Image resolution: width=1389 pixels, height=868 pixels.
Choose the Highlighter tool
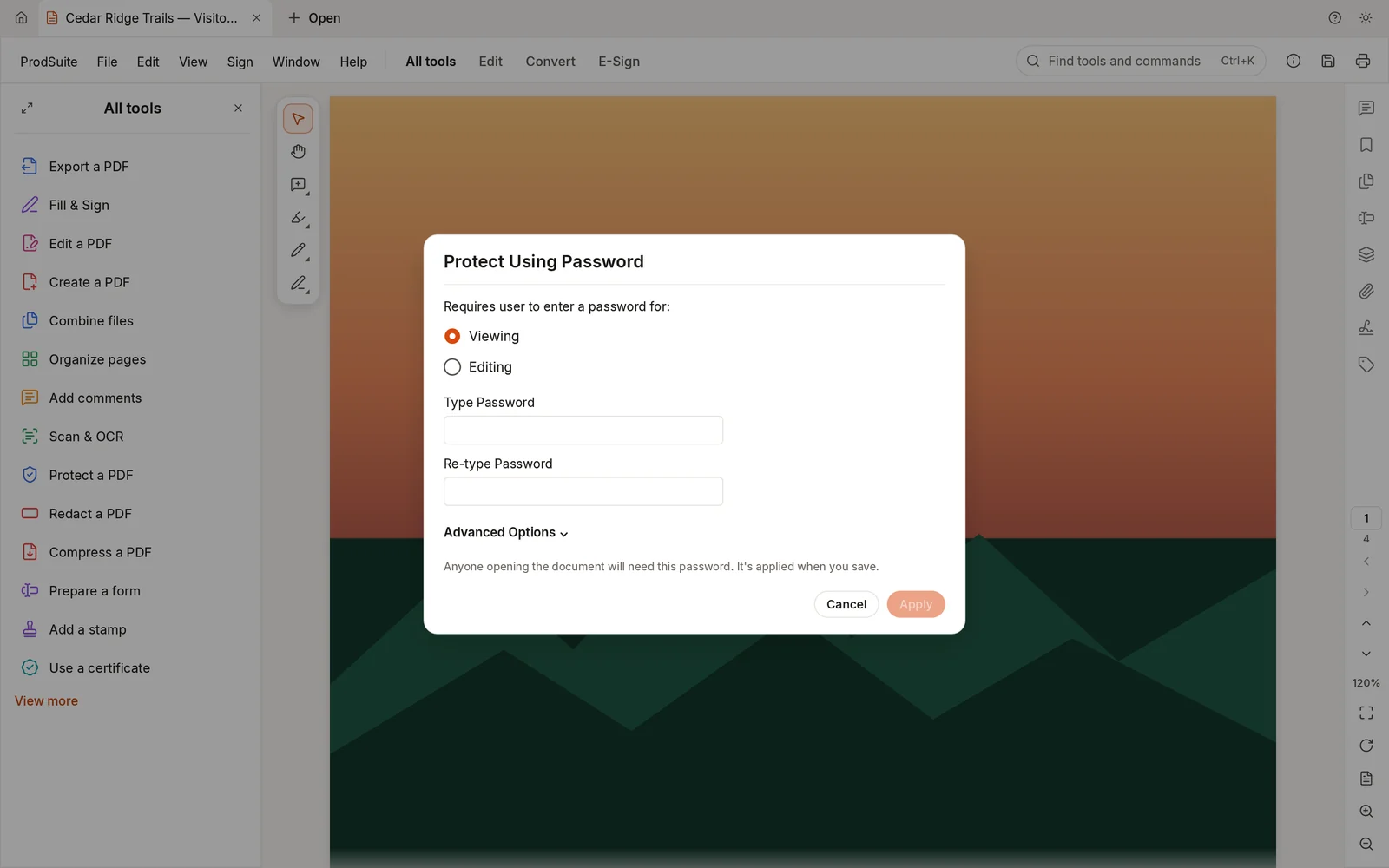point(298,218)
